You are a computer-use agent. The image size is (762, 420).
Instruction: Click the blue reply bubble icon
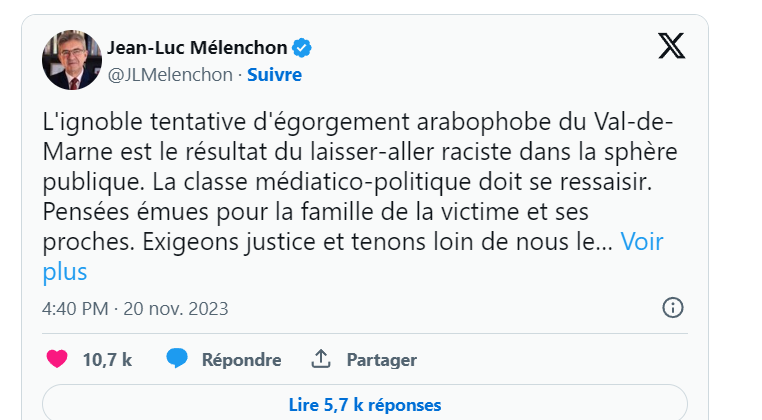pyautogui.click(x=177, y=359)
